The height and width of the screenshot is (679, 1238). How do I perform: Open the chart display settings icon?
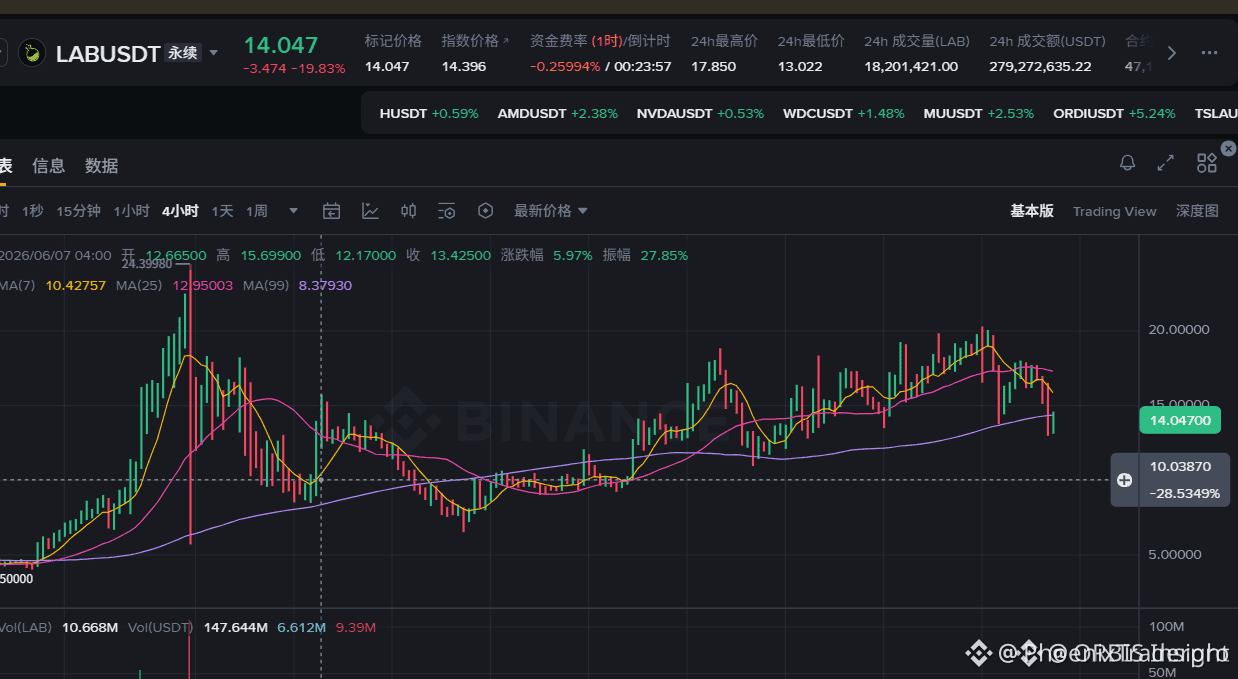pyautogui.click(x=447, y=211)
